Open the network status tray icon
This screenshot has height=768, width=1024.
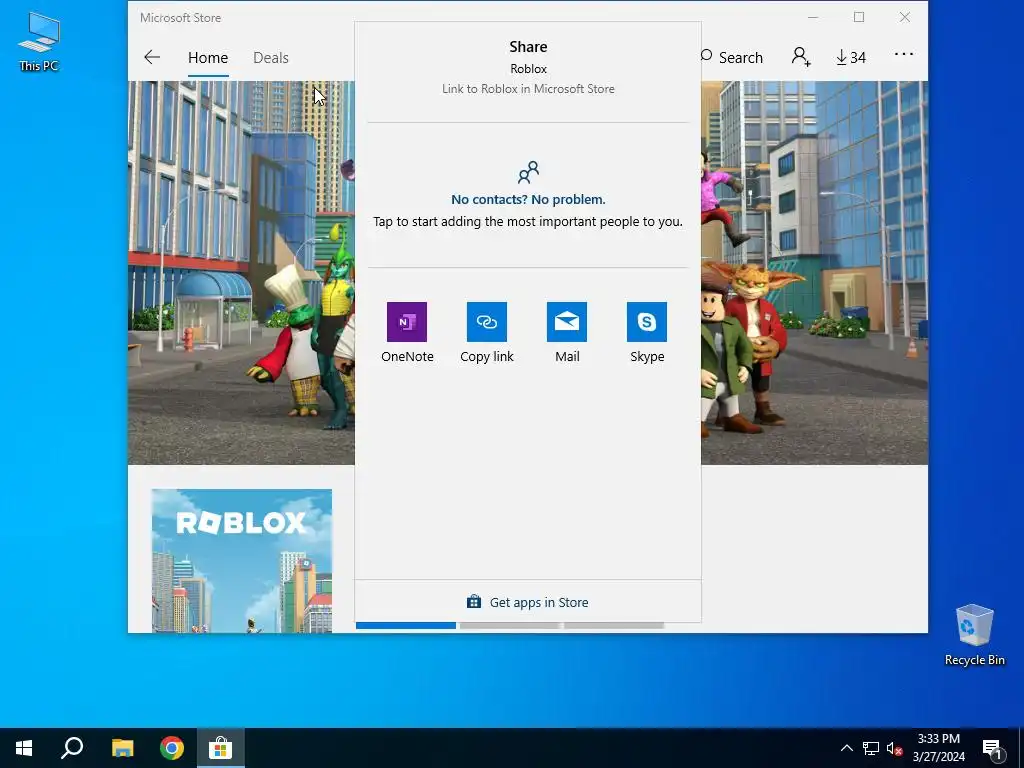(x=871, y=748)
